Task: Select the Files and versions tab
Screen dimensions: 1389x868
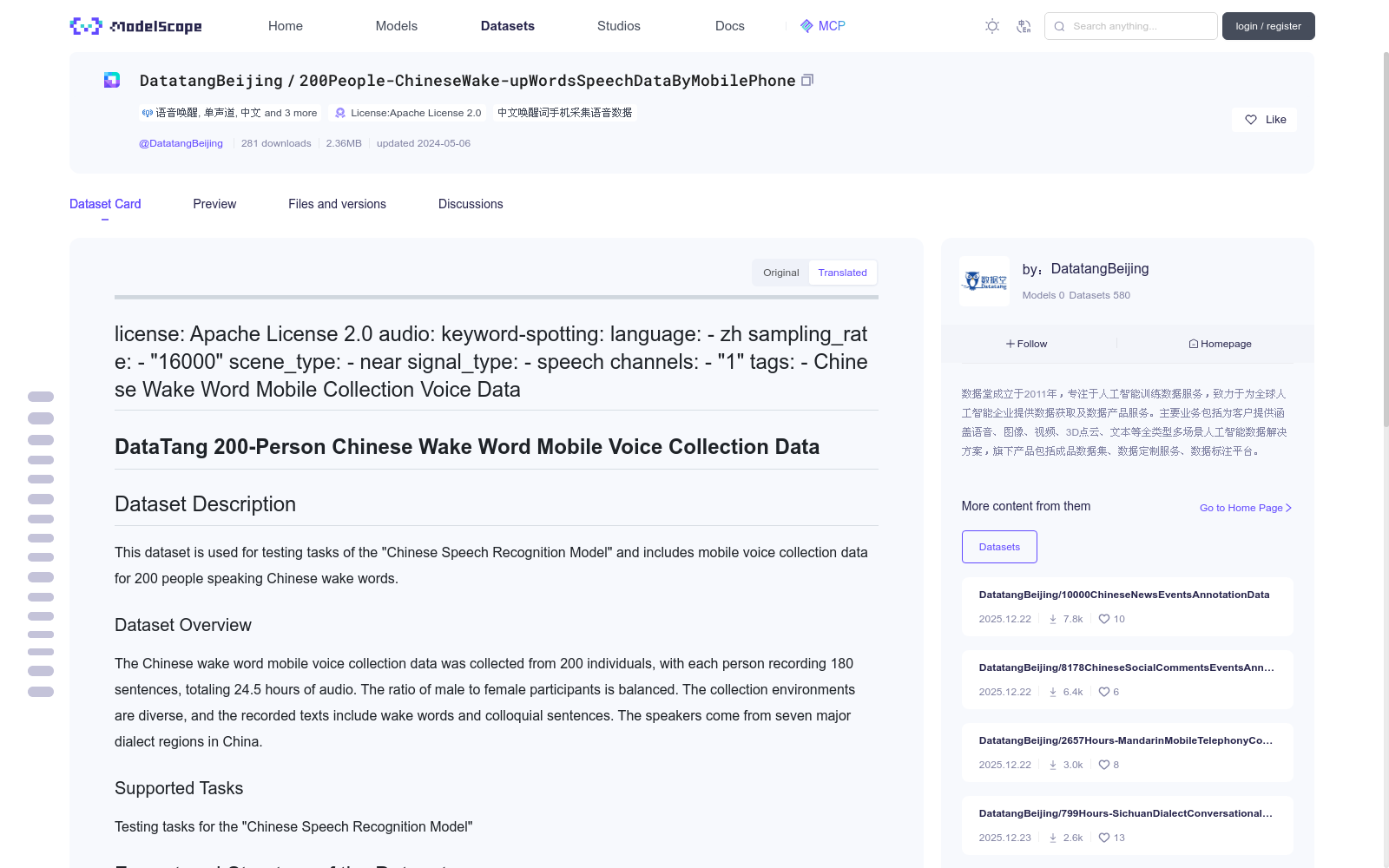Action: click(337, 204)
